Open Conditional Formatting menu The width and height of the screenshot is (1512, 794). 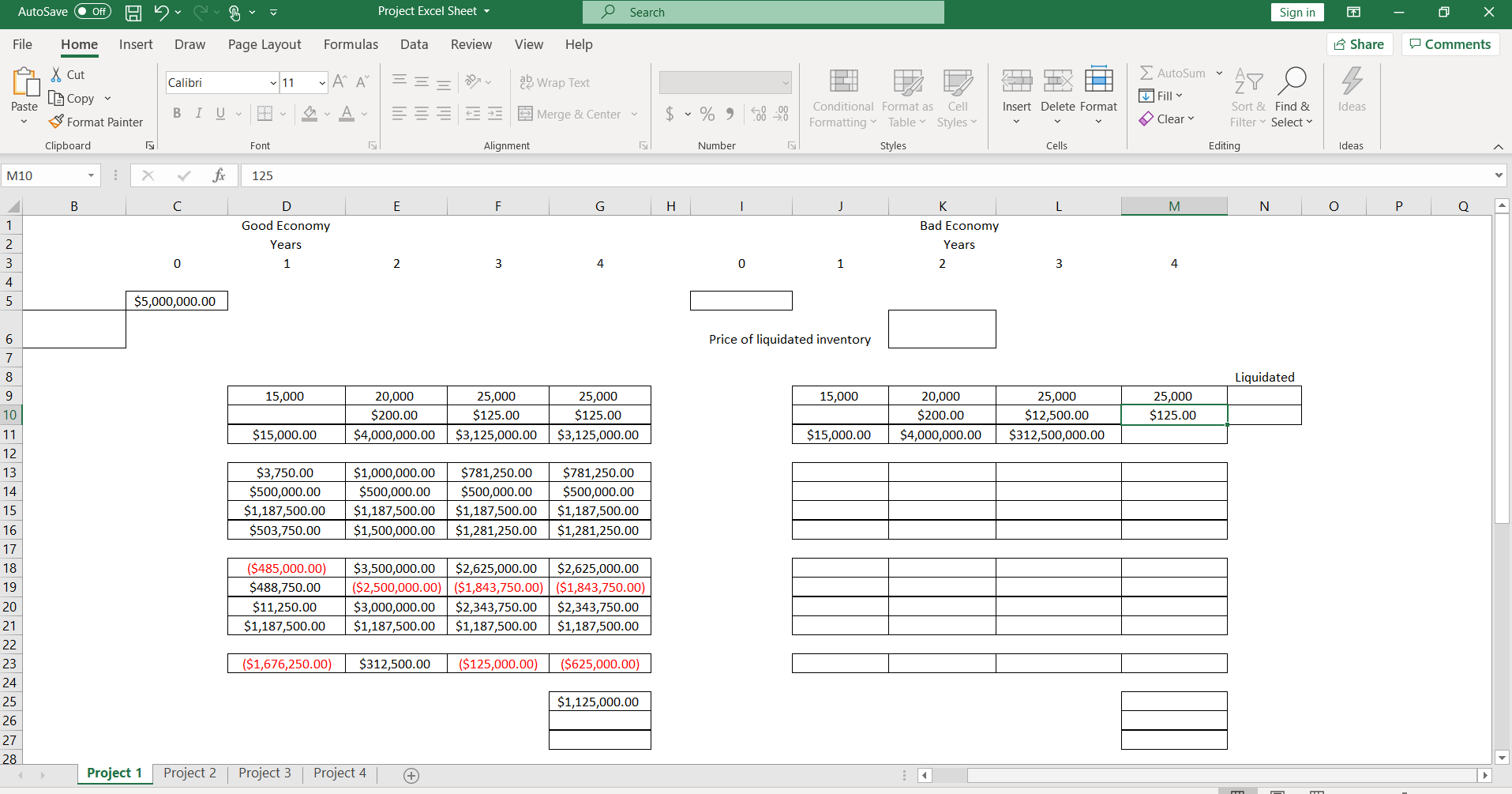pos(843,98)
